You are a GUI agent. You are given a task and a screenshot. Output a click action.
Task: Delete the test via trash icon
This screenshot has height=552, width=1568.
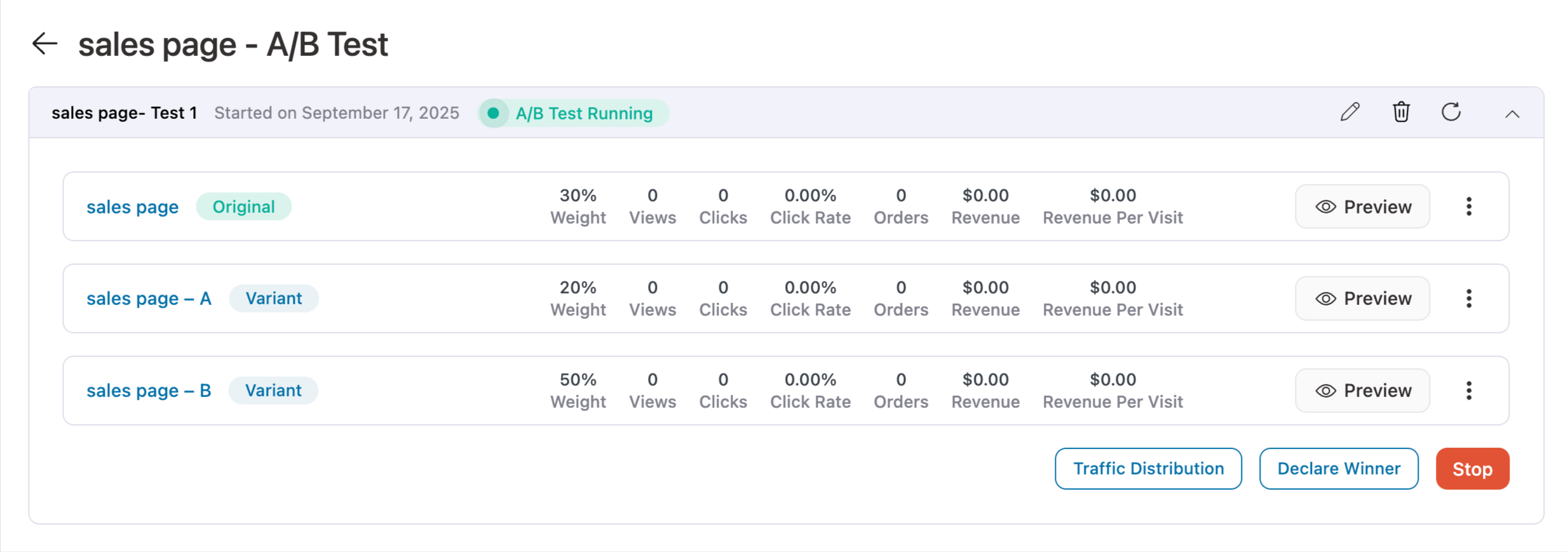(x=1401, y=112)
